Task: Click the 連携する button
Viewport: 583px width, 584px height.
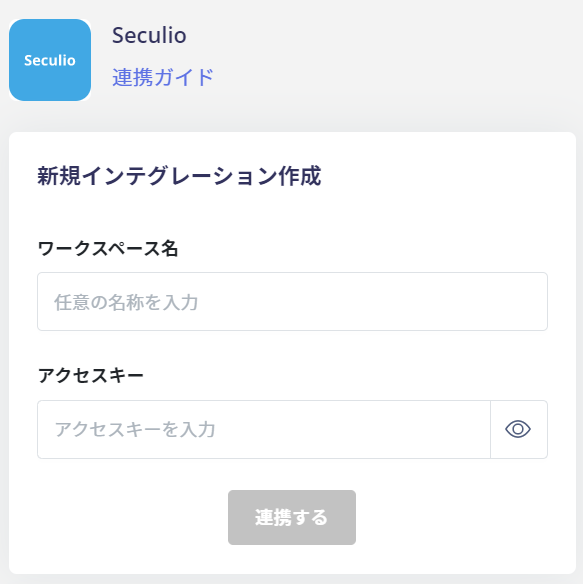Action: pos(292,517)
